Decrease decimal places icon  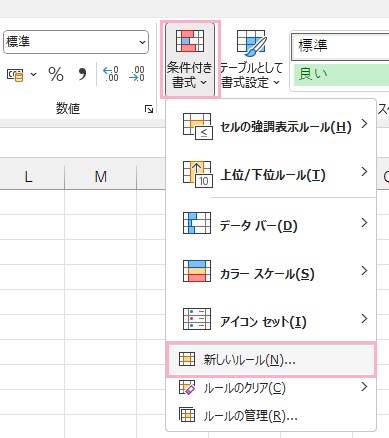coord(137,74)
